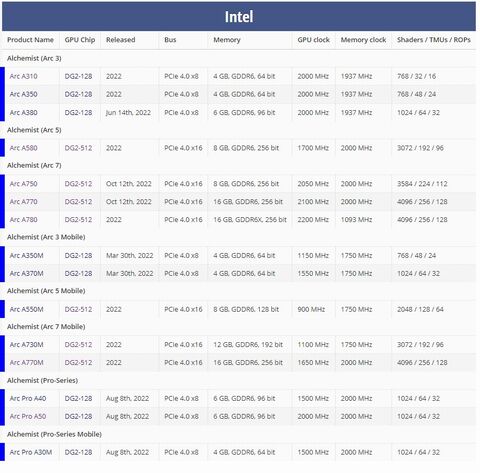480x473 pixels.
Task: Open the Arc Pro A40 product link
Action: 28,399
